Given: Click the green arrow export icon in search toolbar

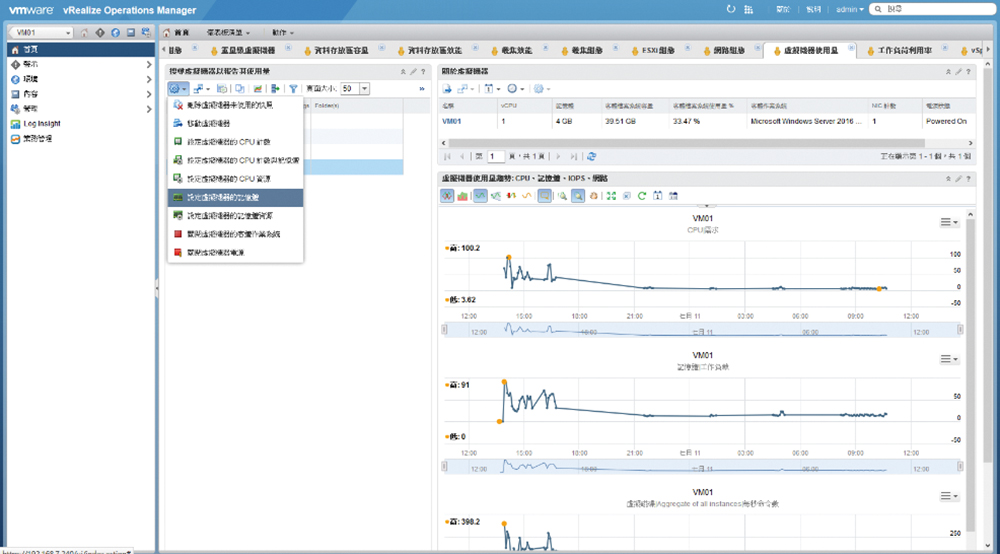Looking at the screenshot, I should point(275,89).
